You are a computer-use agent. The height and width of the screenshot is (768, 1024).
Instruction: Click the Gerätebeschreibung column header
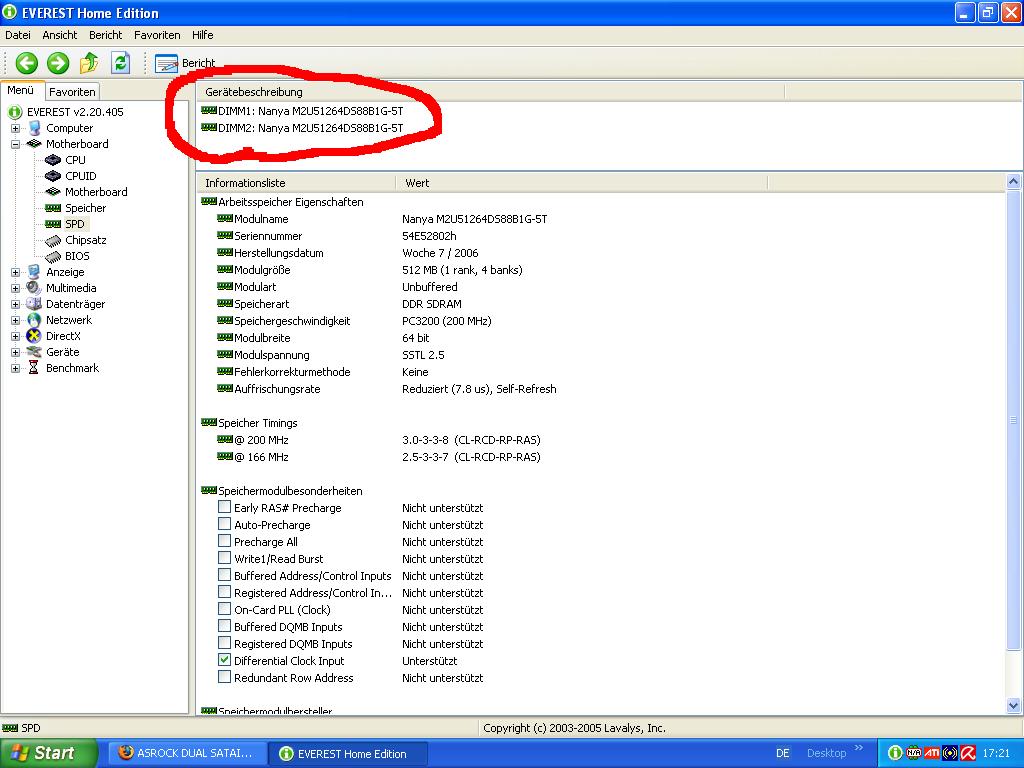490,92
